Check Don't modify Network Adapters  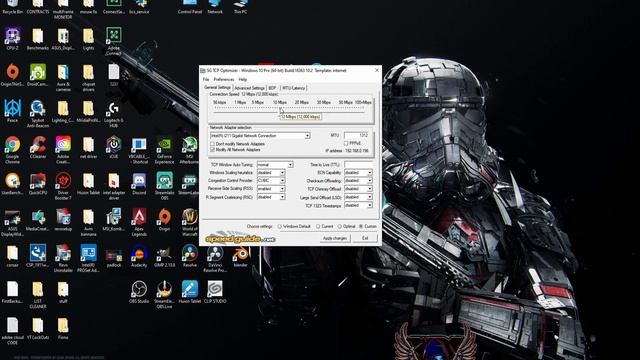tap(212, 144)
